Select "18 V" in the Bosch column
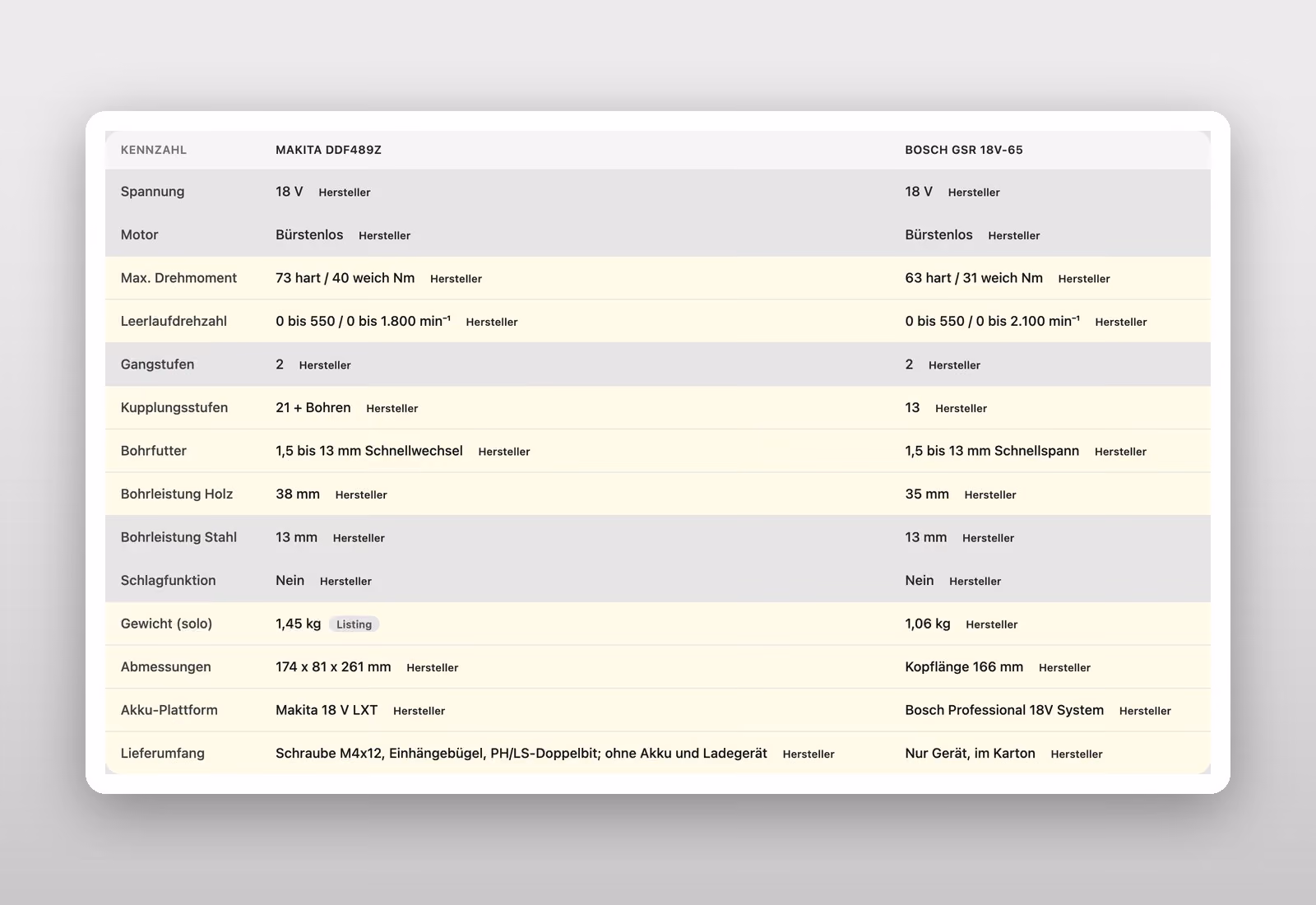1316x905 pixels. click(x=919, y=192)
